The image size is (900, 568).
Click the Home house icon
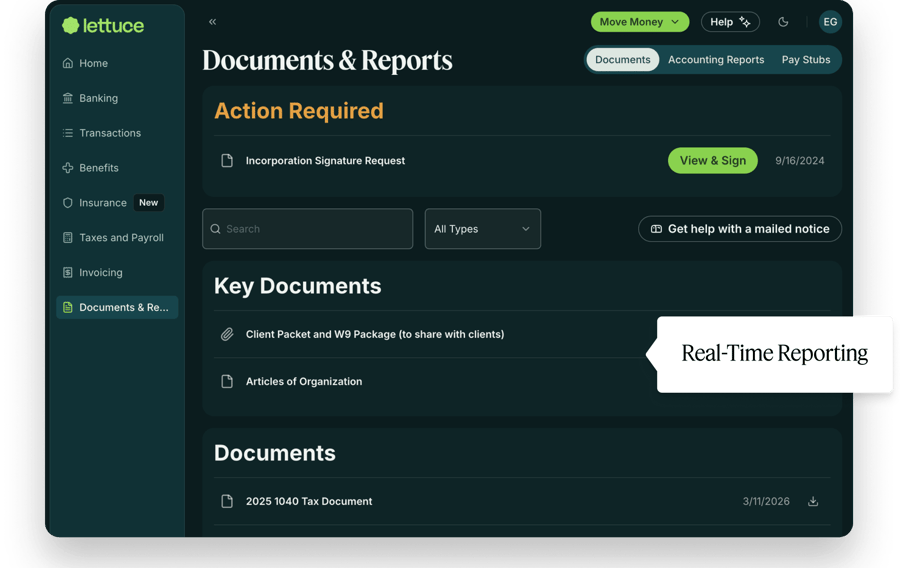(x=68, y=63)
